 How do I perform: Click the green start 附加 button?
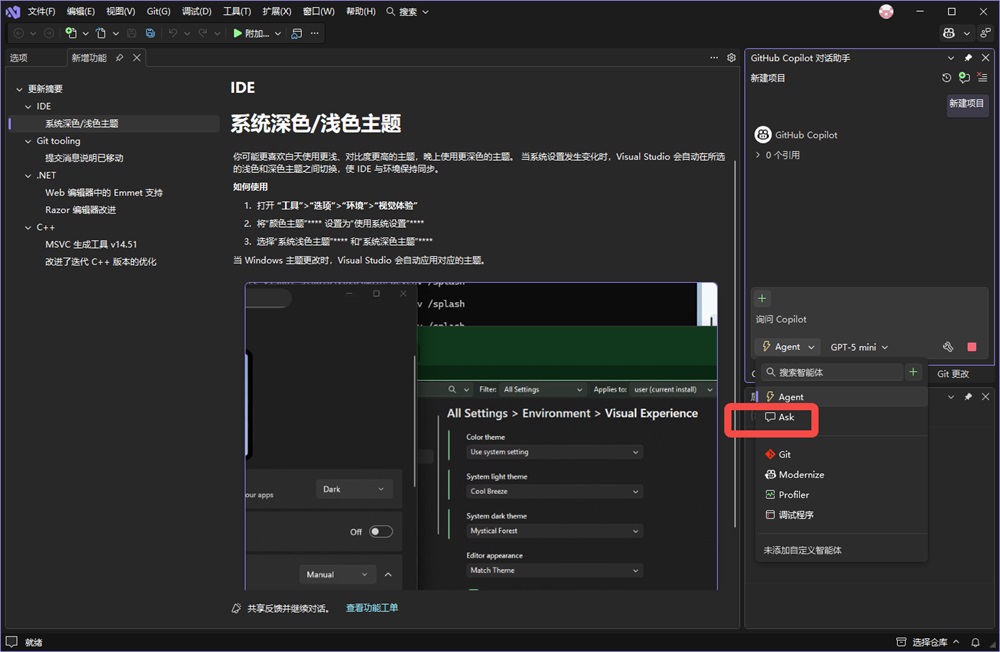[x=251, y=33]
